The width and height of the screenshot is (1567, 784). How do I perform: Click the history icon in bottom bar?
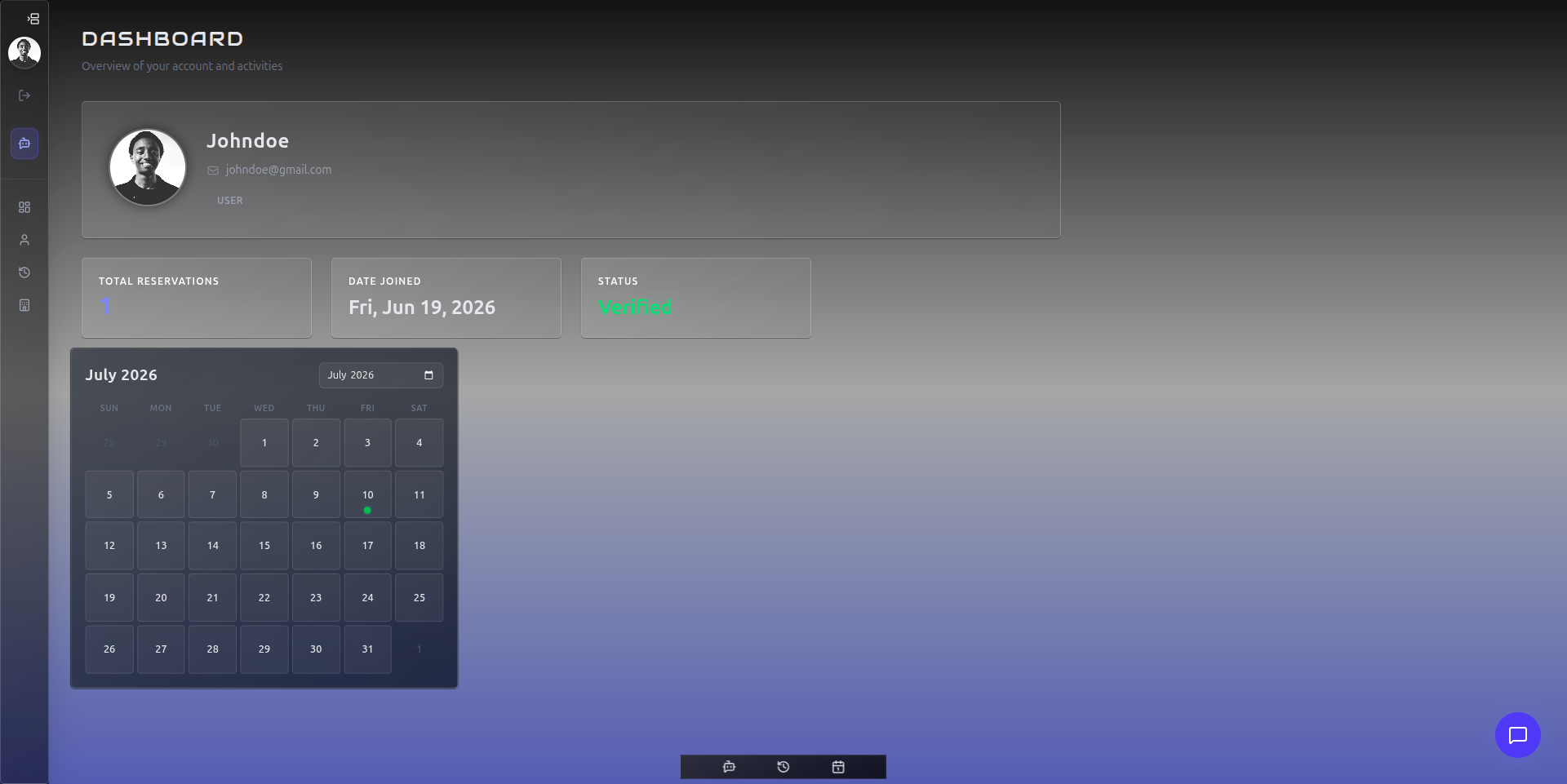(783, 767)
